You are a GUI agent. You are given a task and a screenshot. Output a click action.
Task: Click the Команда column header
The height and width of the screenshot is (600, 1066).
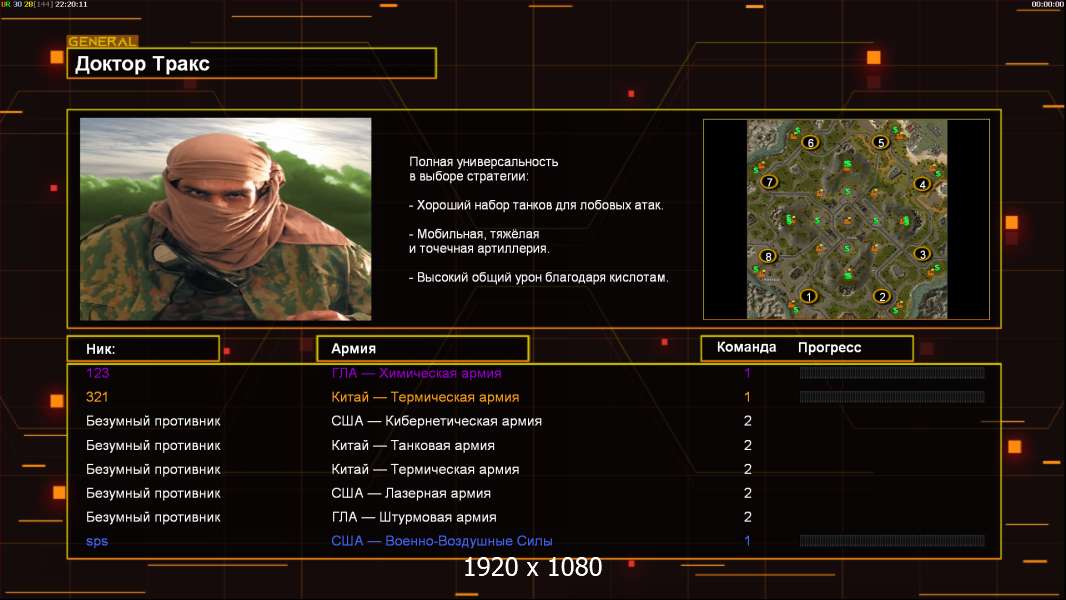746,348
